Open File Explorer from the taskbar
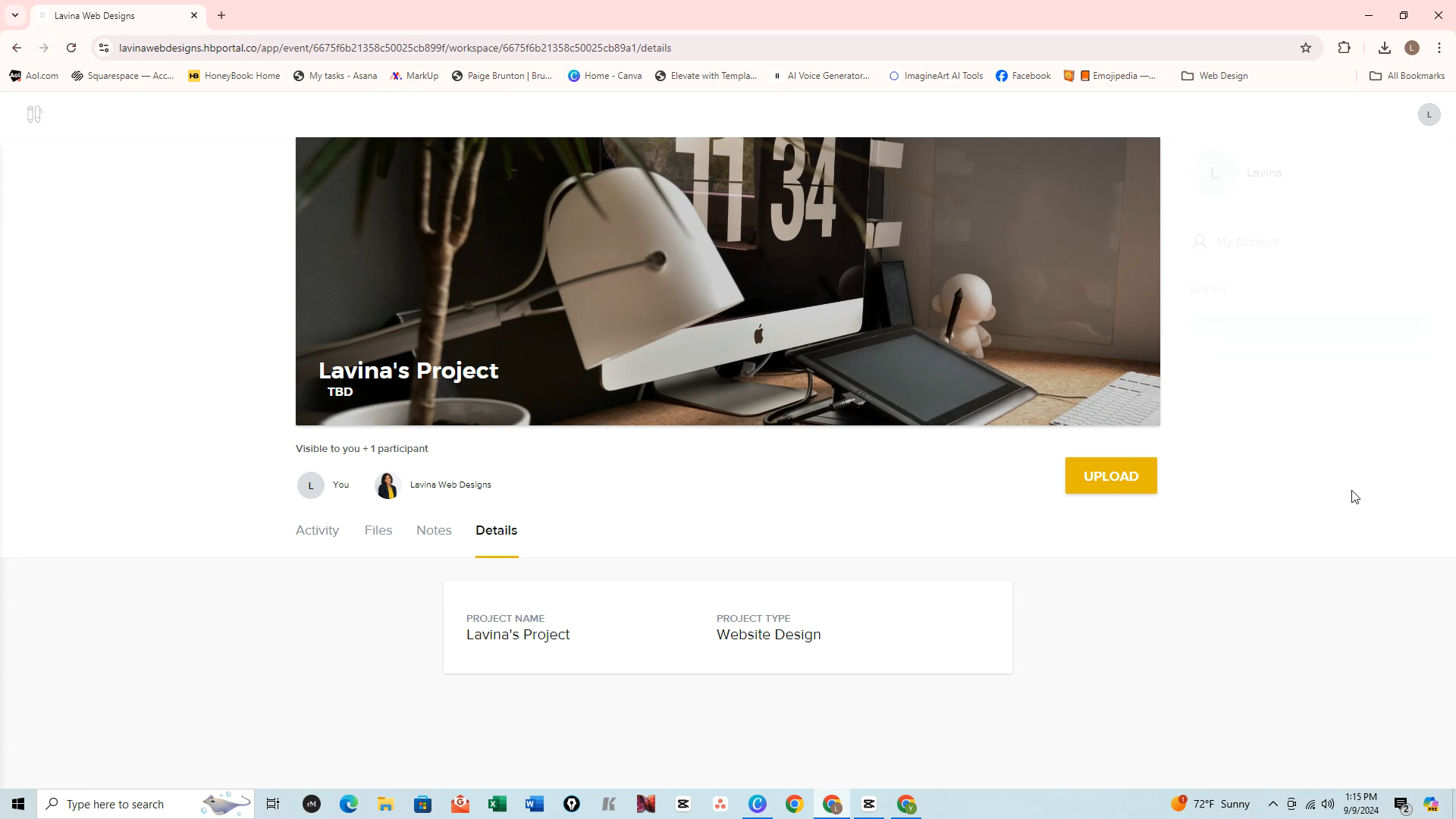The width and height of the screenshot is (1456, 819). point(386,804)
